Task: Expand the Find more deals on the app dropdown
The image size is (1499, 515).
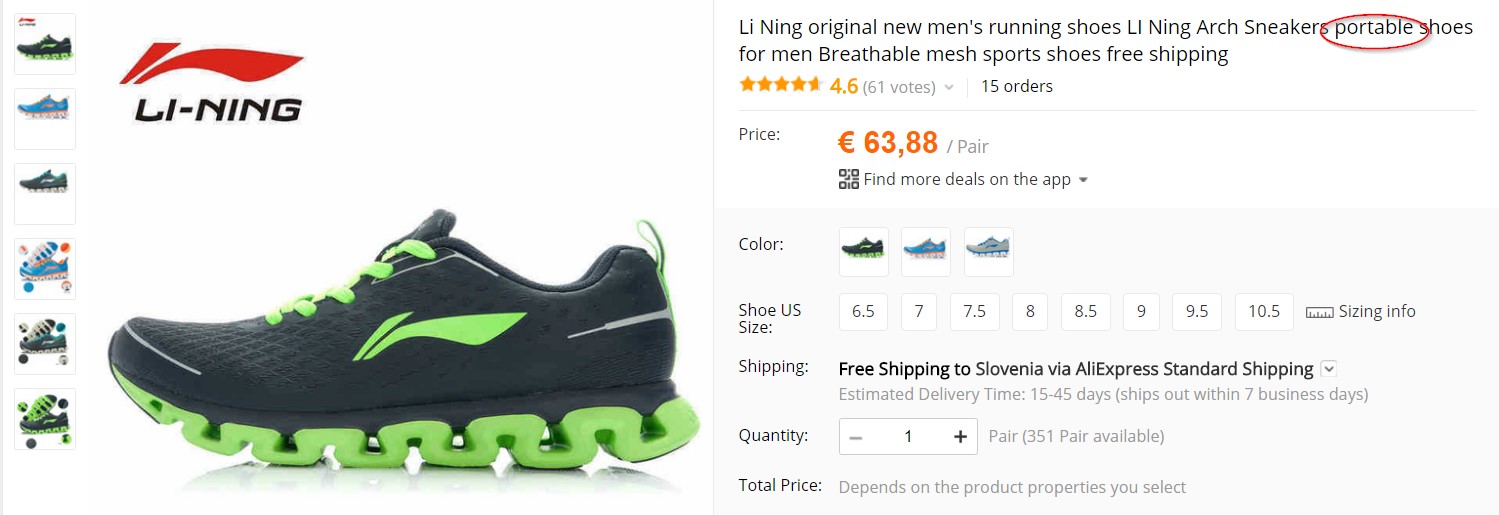Action: pos(1083,181)
